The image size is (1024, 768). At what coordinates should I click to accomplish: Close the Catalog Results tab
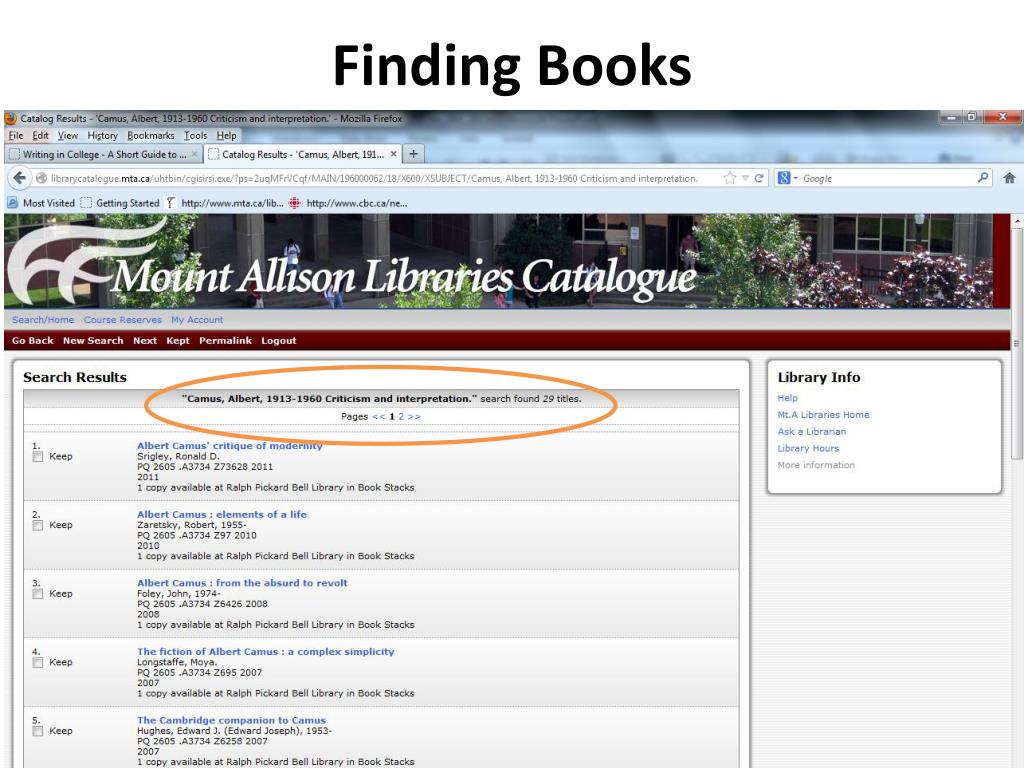(393, 154)
